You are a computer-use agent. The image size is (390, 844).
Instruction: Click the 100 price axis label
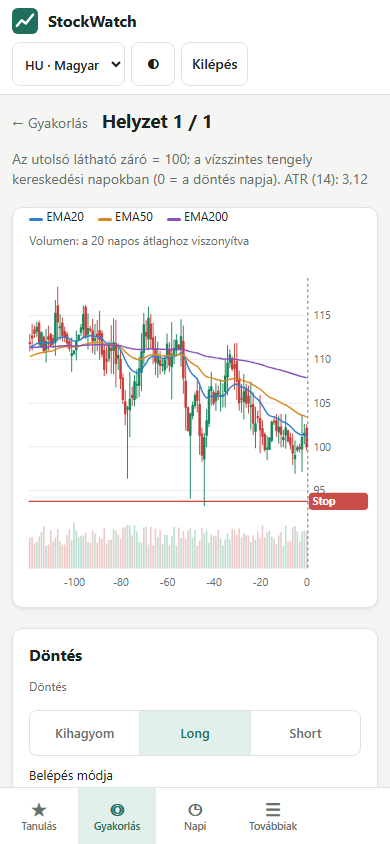tap(322, 447)
